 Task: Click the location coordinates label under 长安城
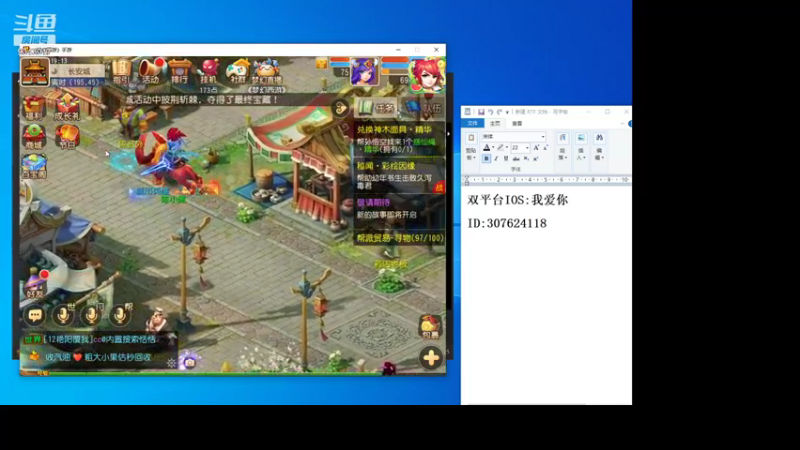[76, 82]
